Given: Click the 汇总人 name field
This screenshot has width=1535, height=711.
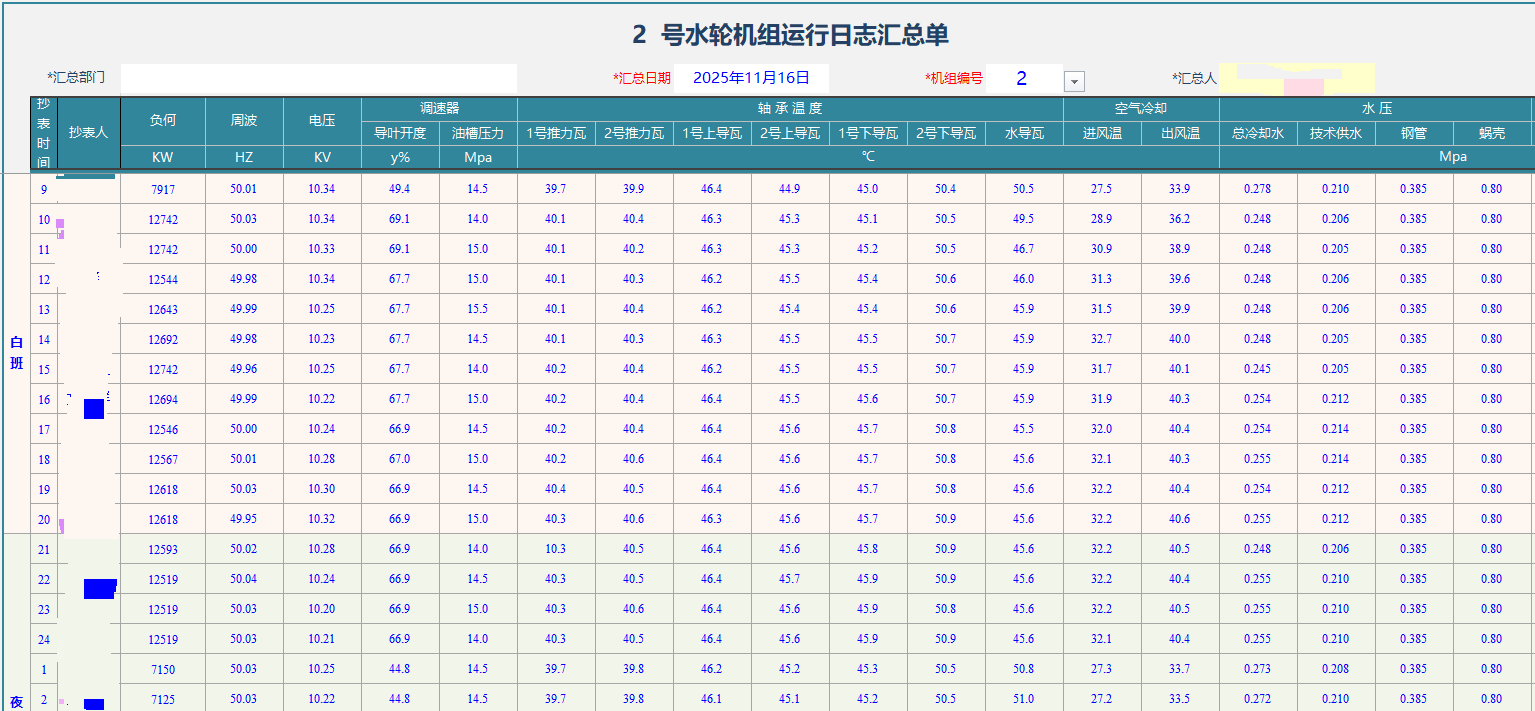Looking at the screenshot, I should click(x=1304, y=79).
